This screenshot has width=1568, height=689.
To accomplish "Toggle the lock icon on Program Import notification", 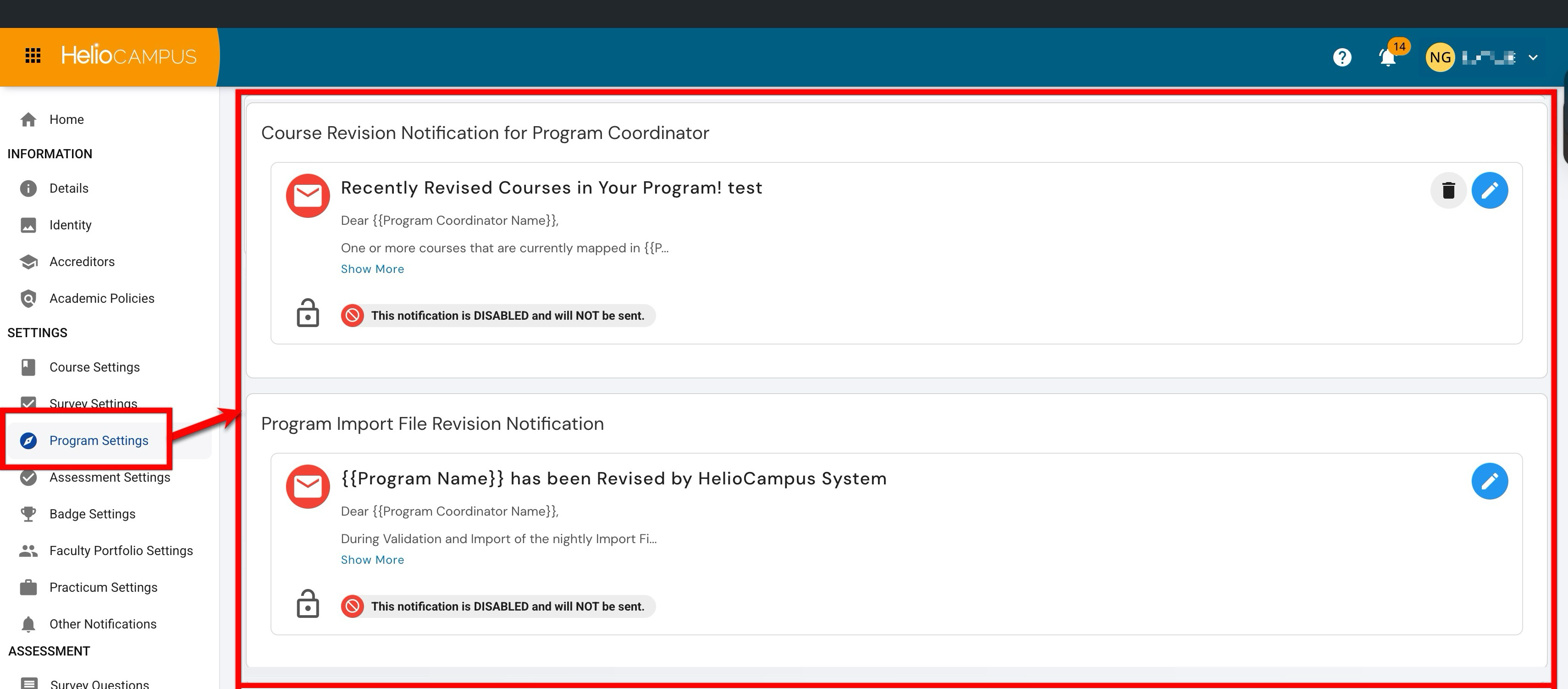I will pyautogui.click(x=307, y=604).
